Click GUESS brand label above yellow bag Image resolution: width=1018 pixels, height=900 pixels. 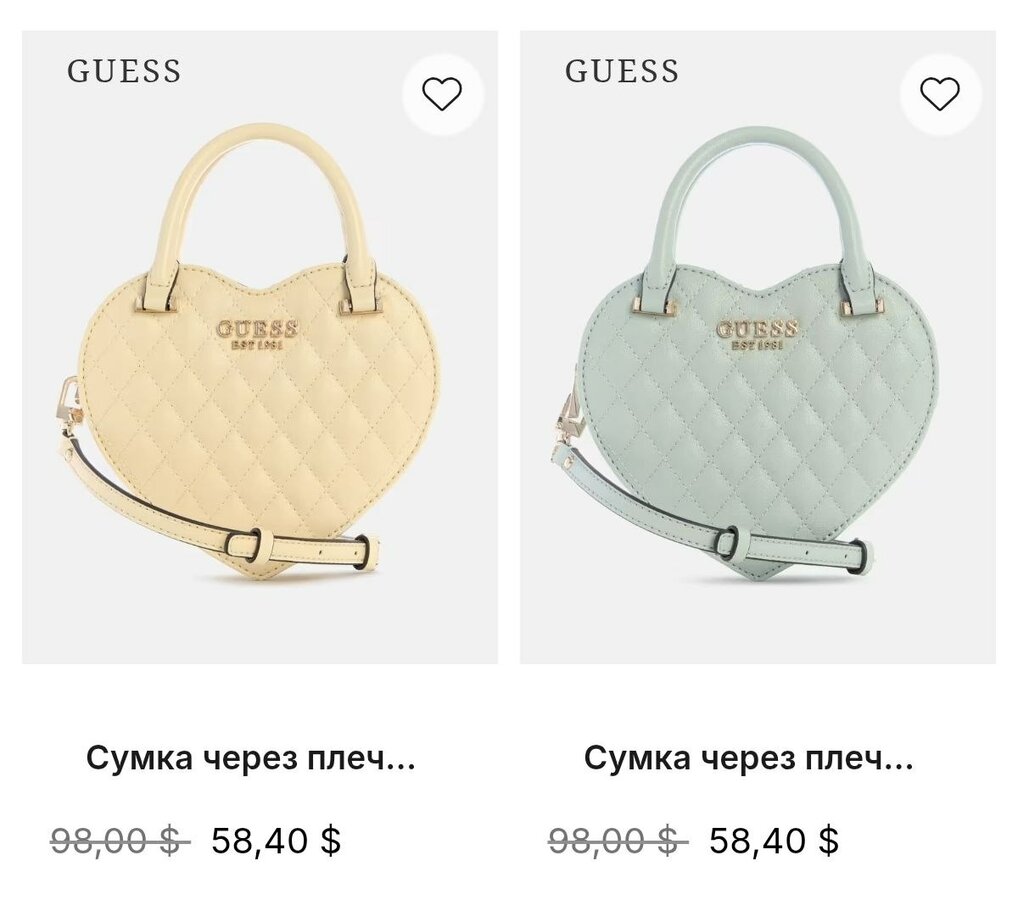point(124,72)
